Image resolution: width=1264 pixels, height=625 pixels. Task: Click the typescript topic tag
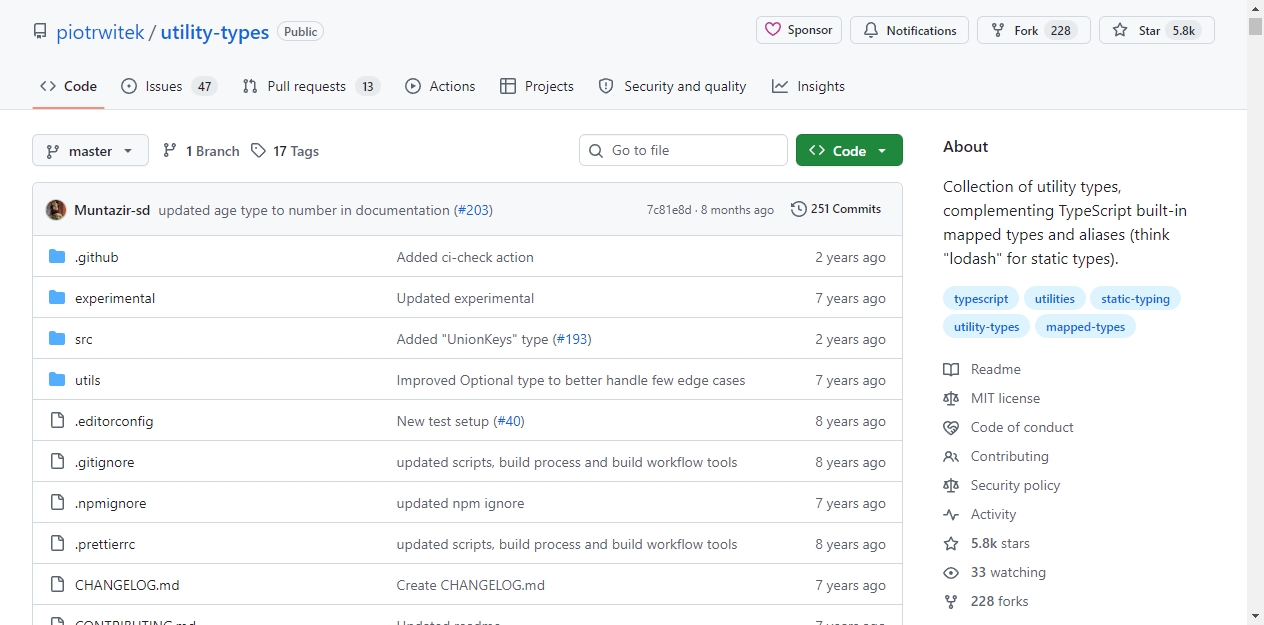click(981, 298)
